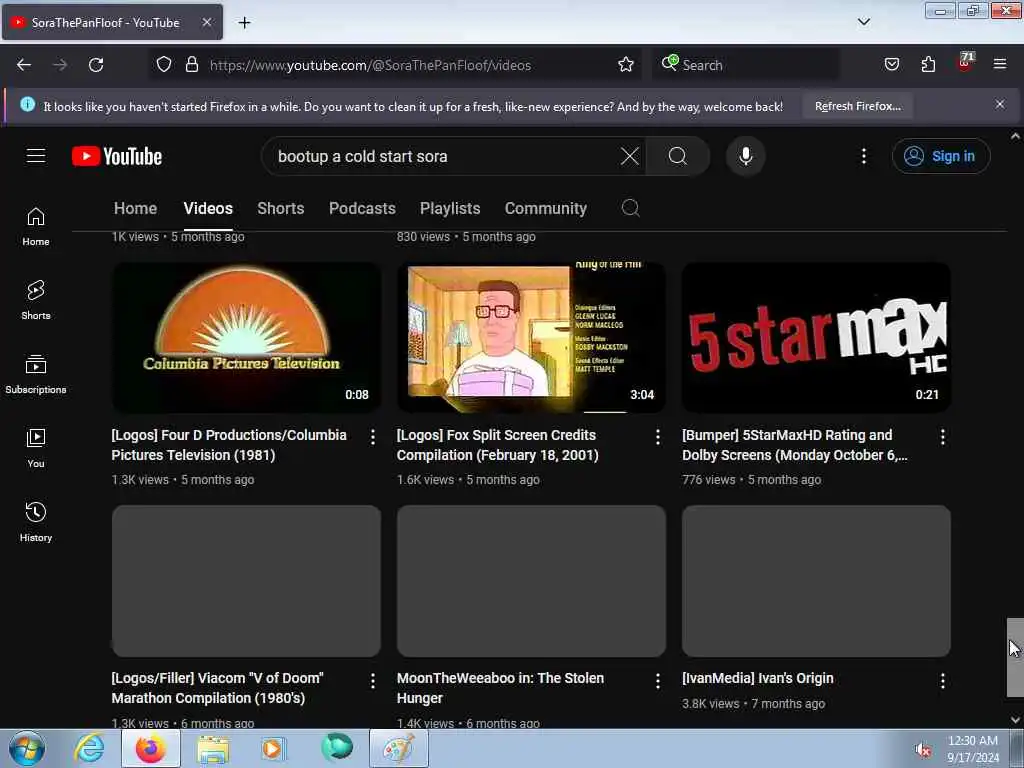Click the Sign in button
Screen dimensions: 1024x768
click(x=941, y=156)
